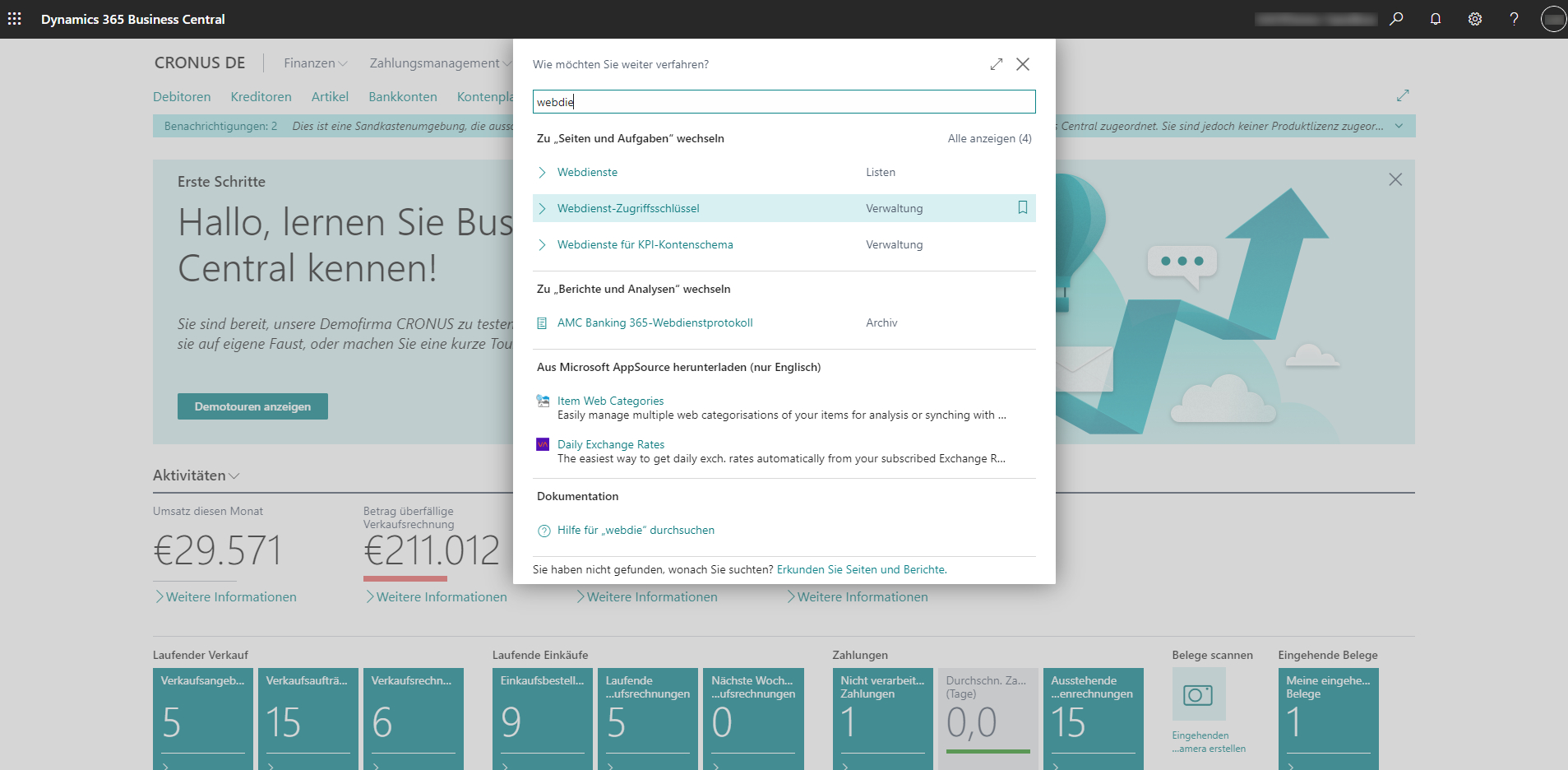Open Nächste Woche fällige Einkaufsrechnungen tile

click(x=753, y=718)
